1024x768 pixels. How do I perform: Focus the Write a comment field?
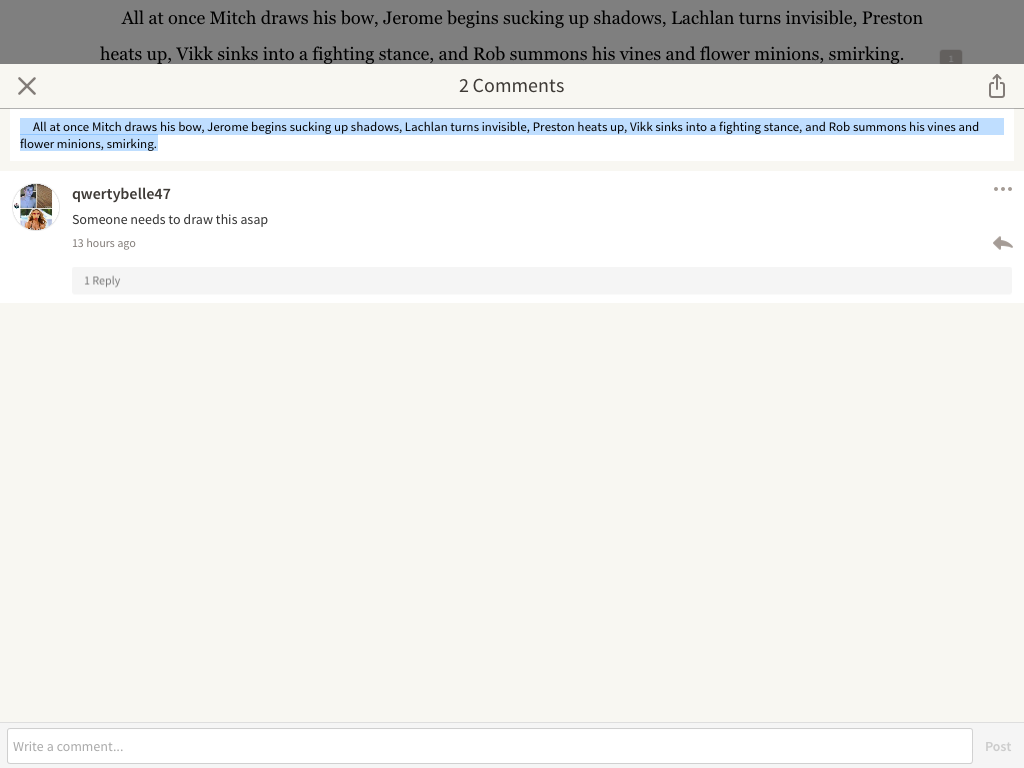pyautogui.click(x=490, y=746)
